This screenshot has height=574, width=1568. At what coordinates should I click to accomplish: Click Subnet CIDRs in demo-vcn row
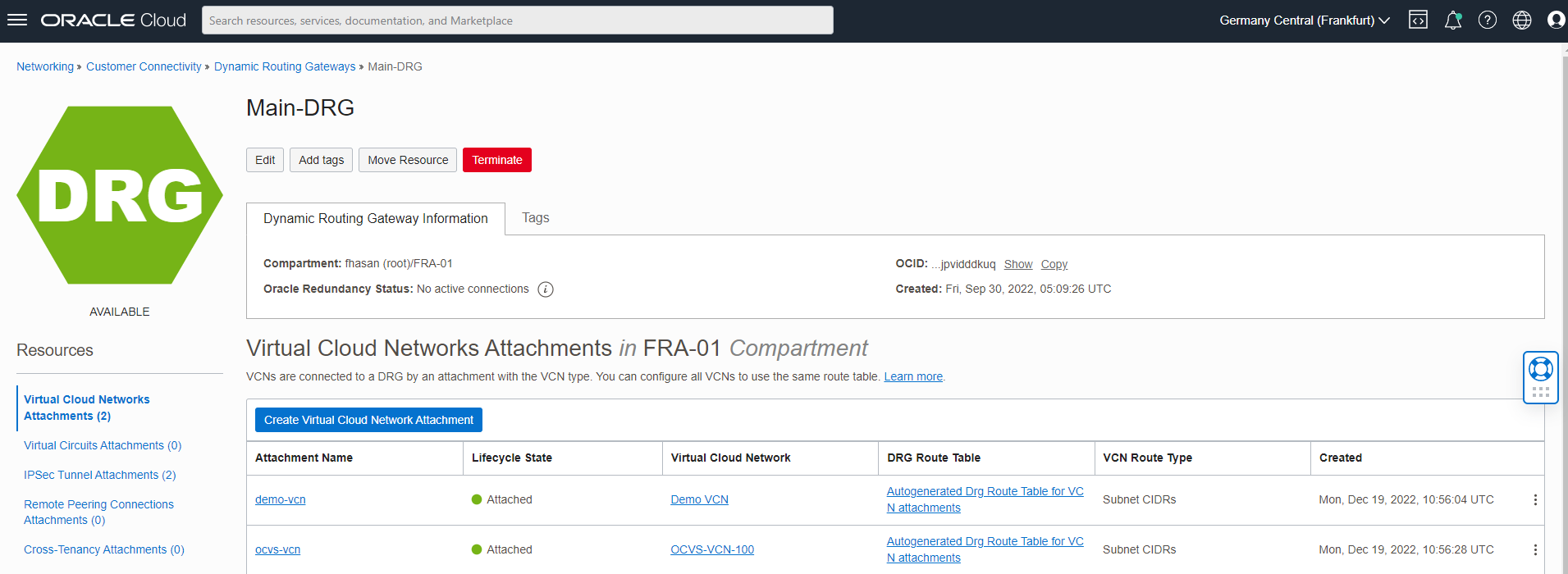pyautogui.click(x=1140, y=499)
